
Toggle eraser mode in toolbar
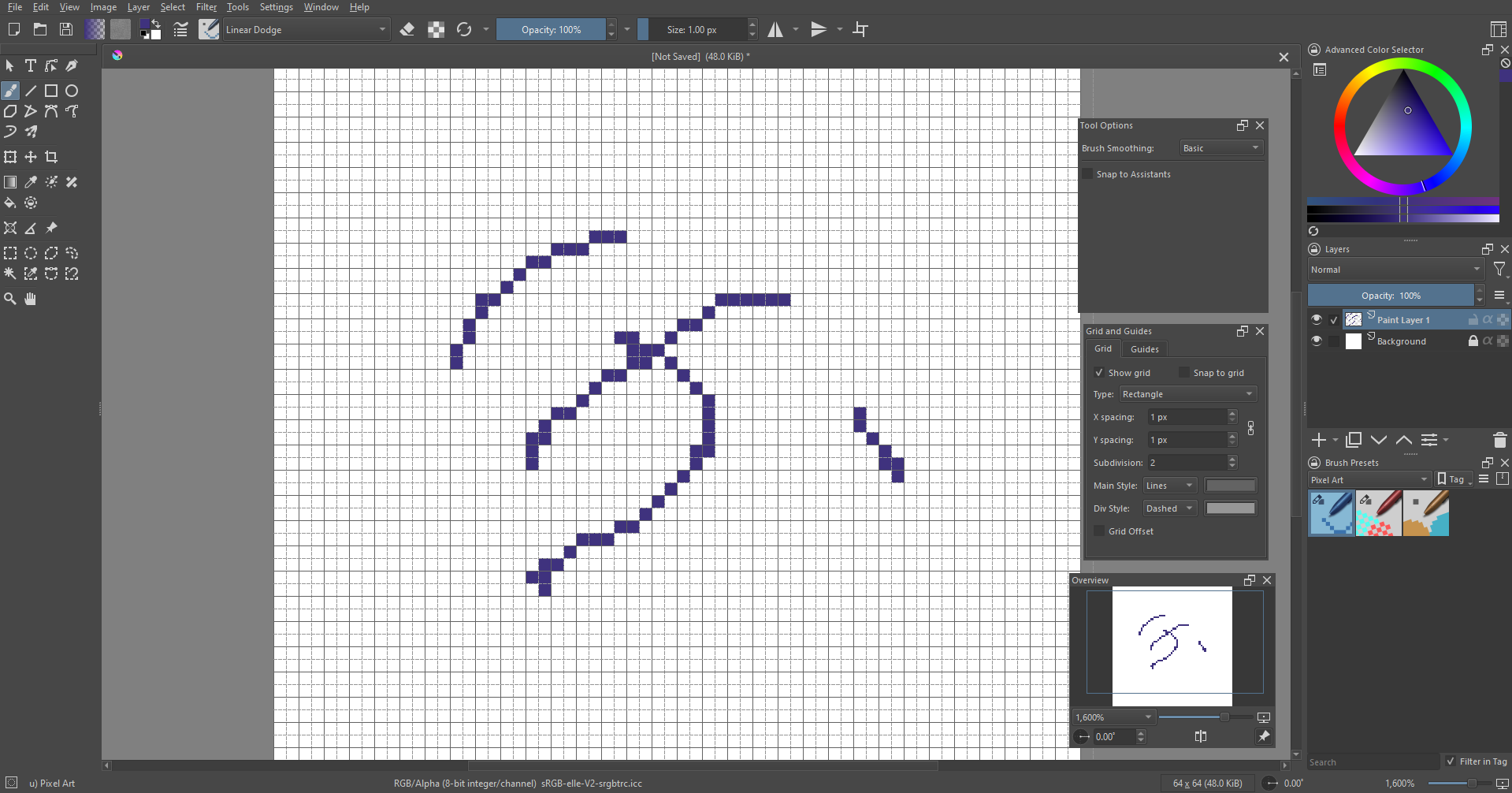(x=407, y=30)
